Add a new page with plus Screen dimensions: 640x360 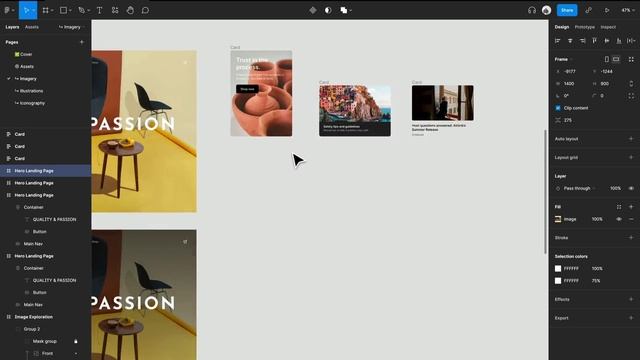coord(82,42)
